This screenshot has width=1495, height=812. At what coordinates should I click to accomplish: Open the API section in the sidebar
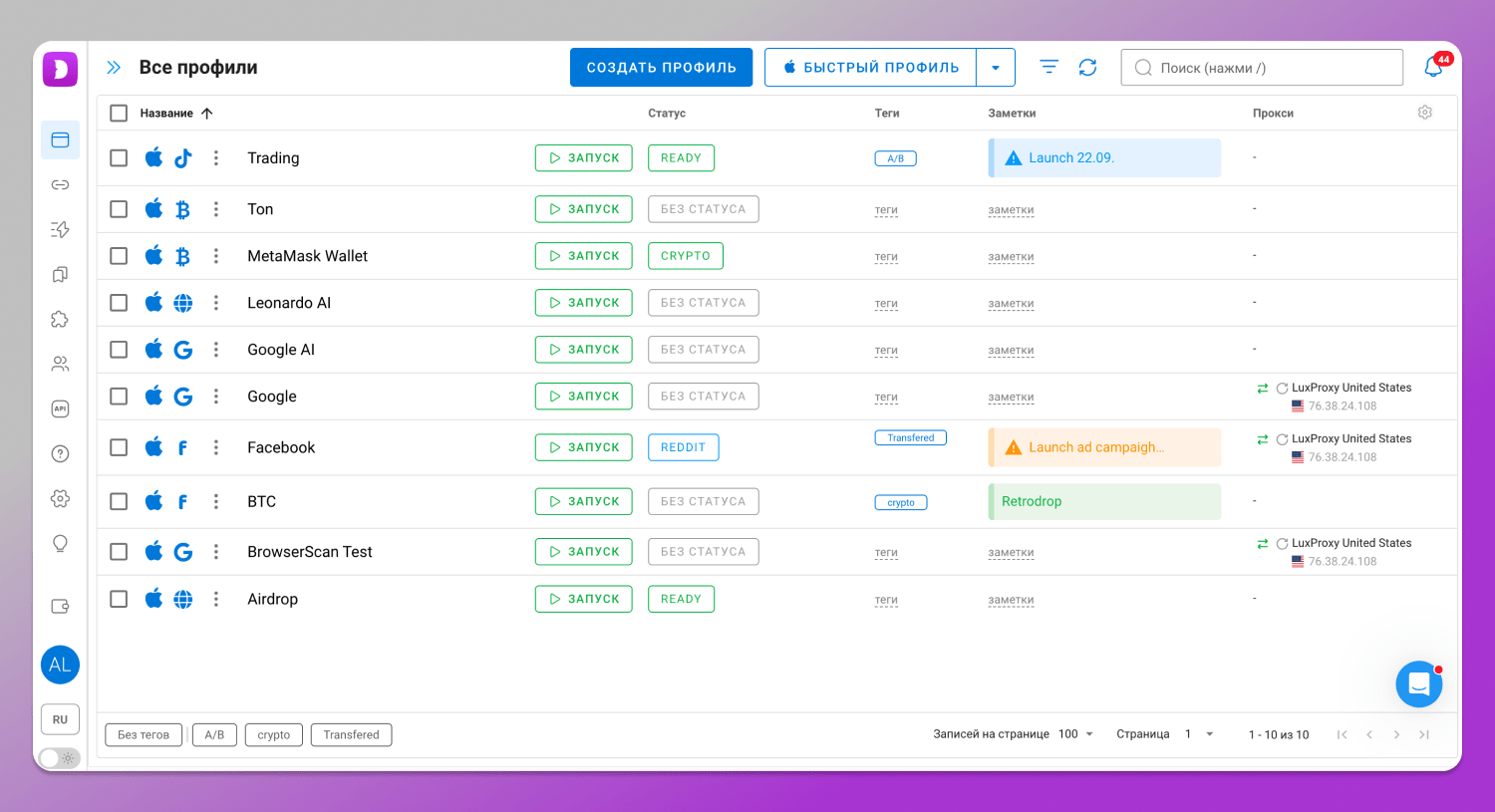pyautogui.click(x=60, y=408)
